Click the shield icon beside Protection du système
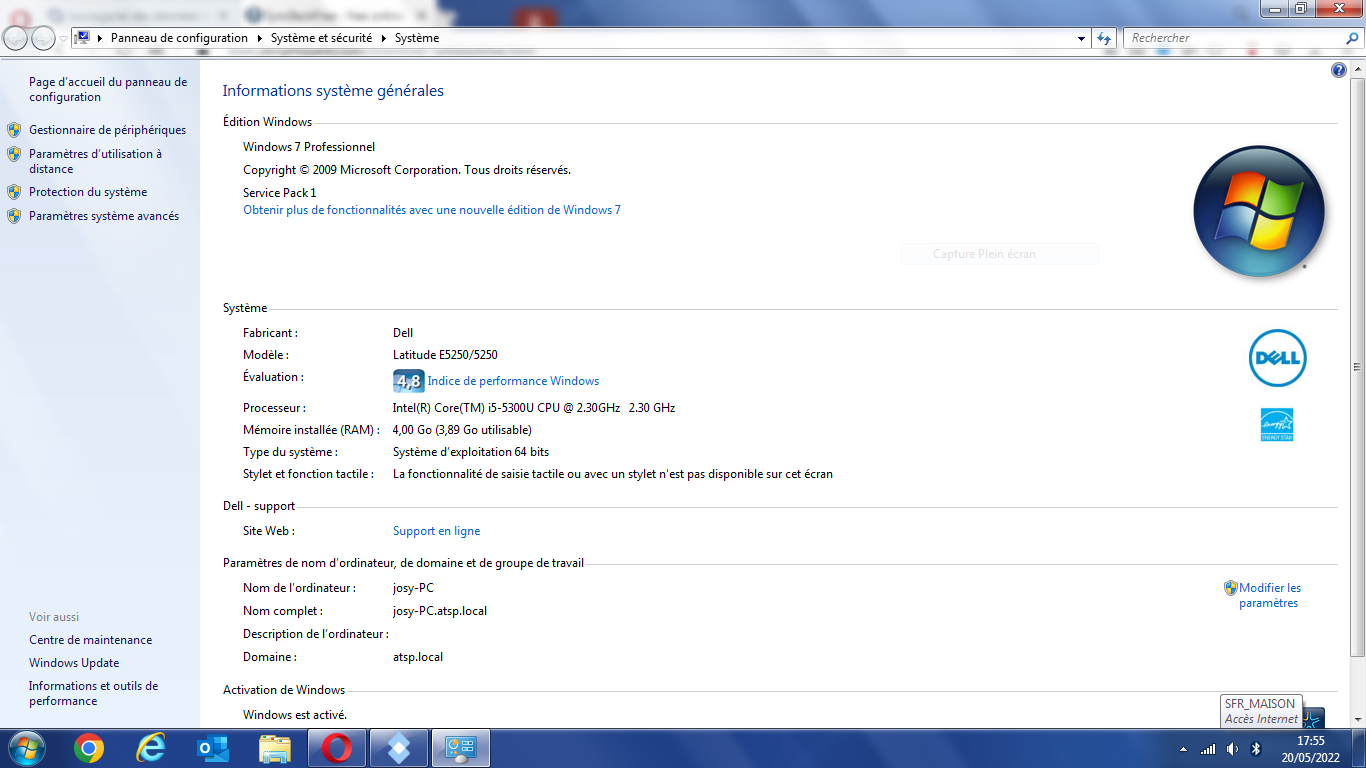The width and height of the screenshot is (1366, 768). click(x=14, y=192)
